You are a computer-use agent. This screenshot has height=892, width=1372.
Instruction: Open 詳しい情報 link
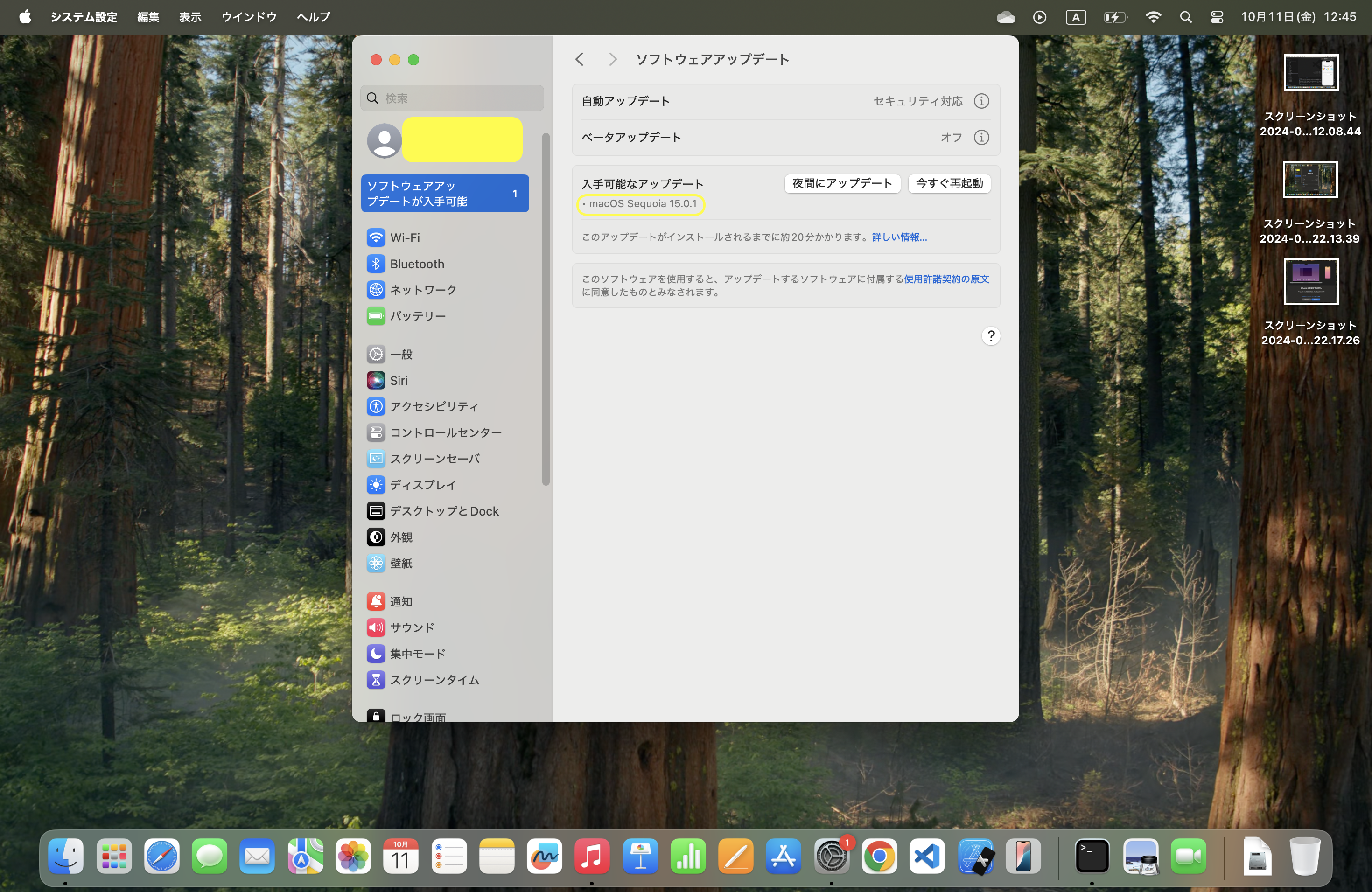click(x=899, y=237)
